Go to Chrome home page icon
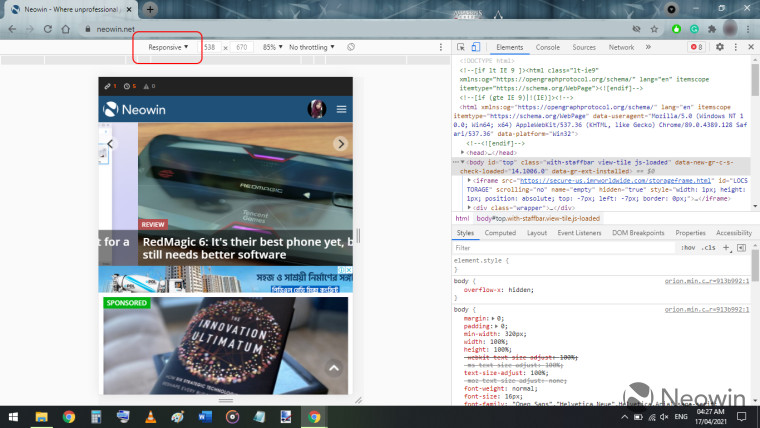This screenshot has width=760, height=428. [x=66, y=29]
